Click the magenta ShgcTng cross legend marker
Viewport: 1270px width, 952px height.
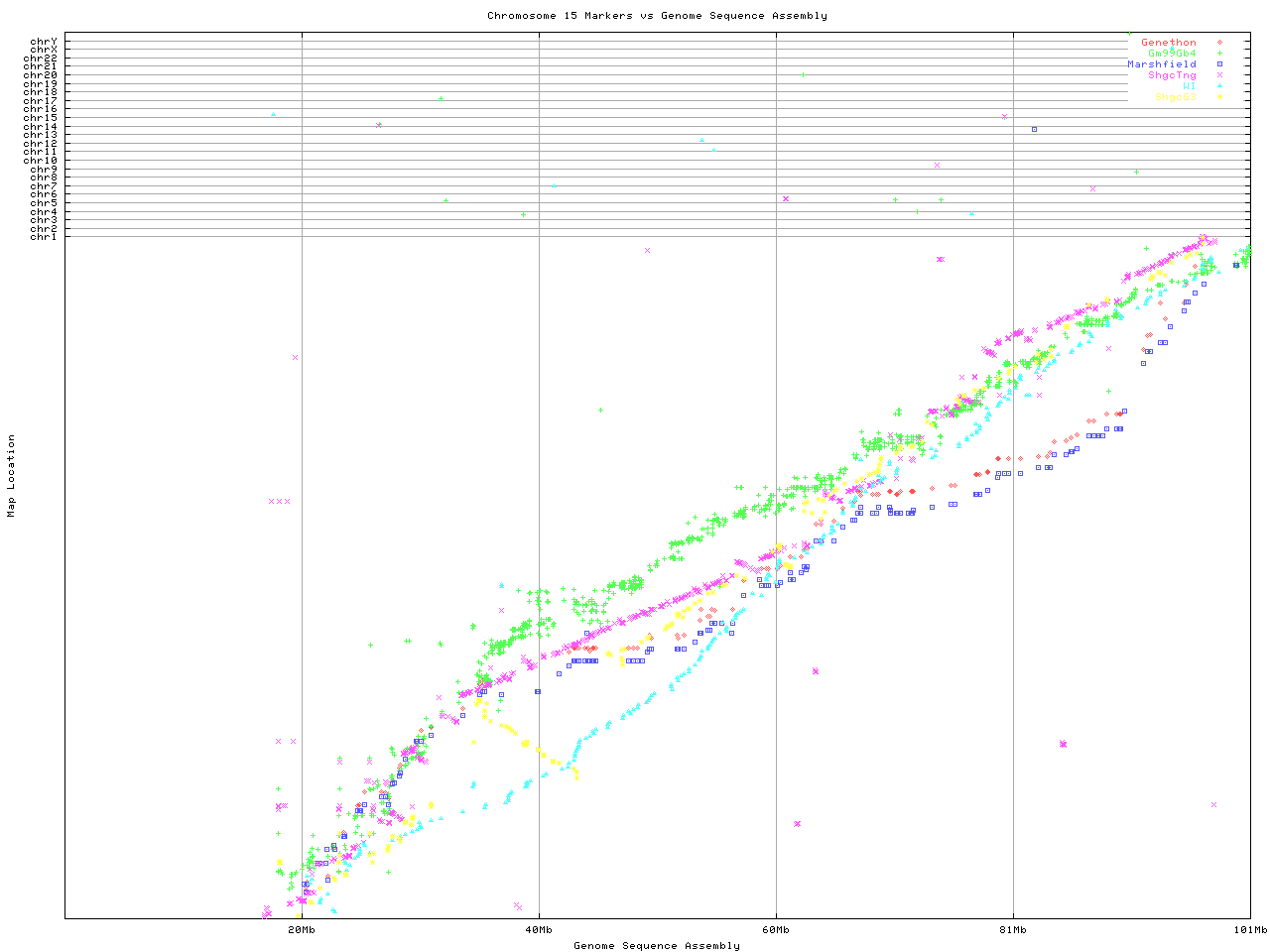(1218, 75)
